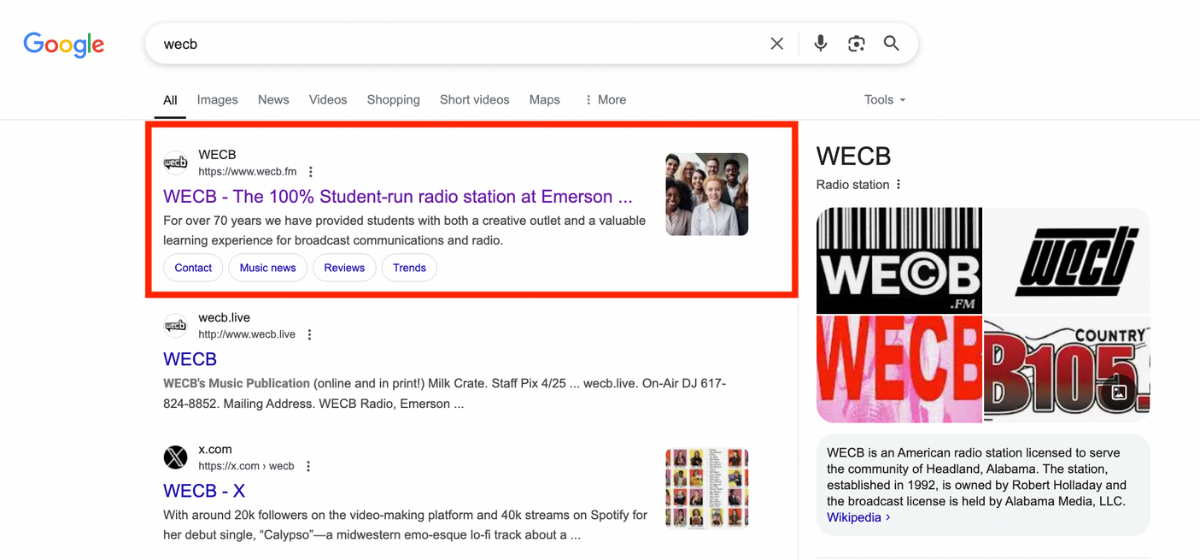Open options menu for x.com result
1200x560 pixels.
point(309,466)
